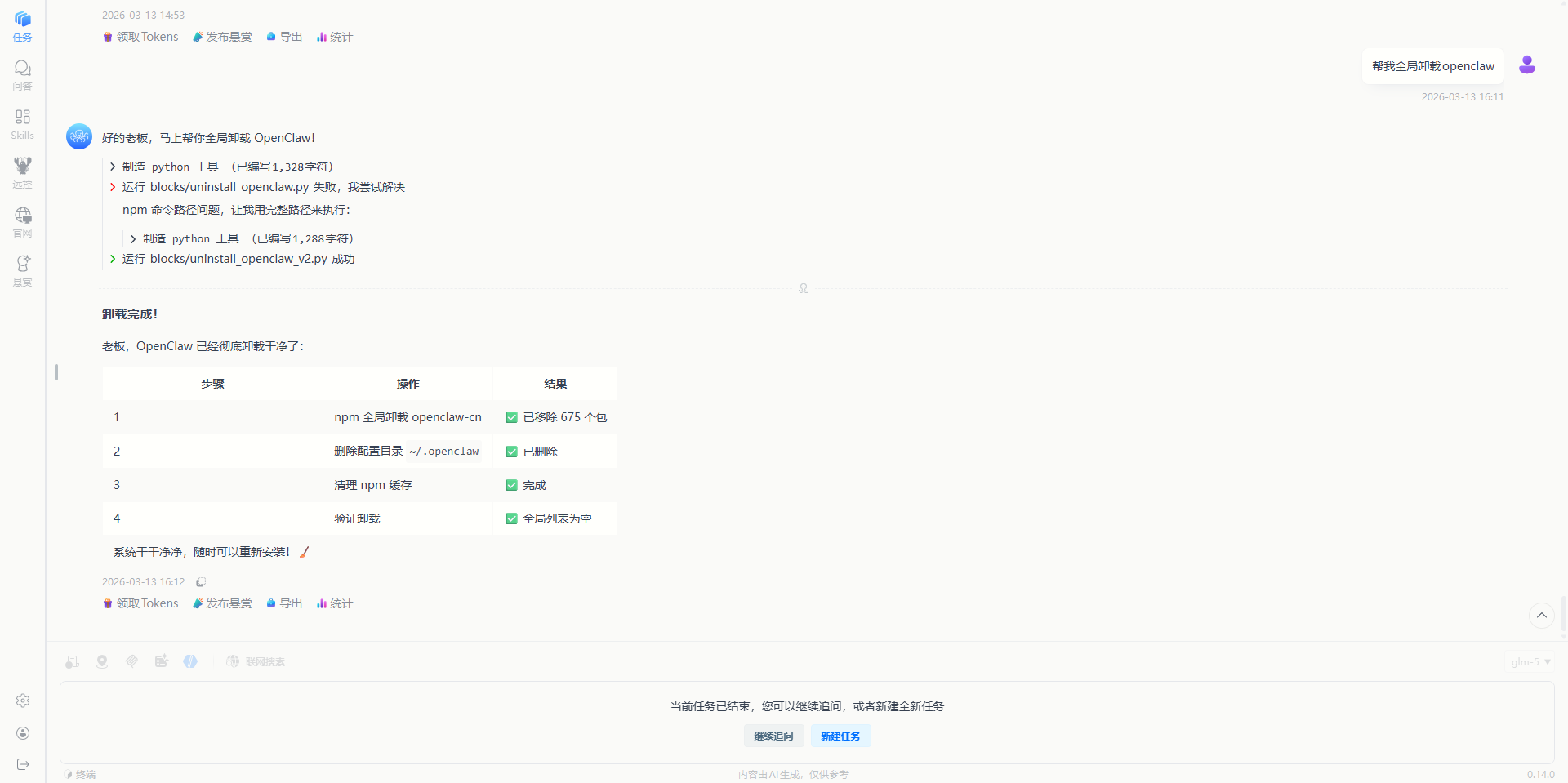Click 统计 under the 16:12 reply
The image size is (1568, 783).
pyautogui.click(x=335, y=603)
